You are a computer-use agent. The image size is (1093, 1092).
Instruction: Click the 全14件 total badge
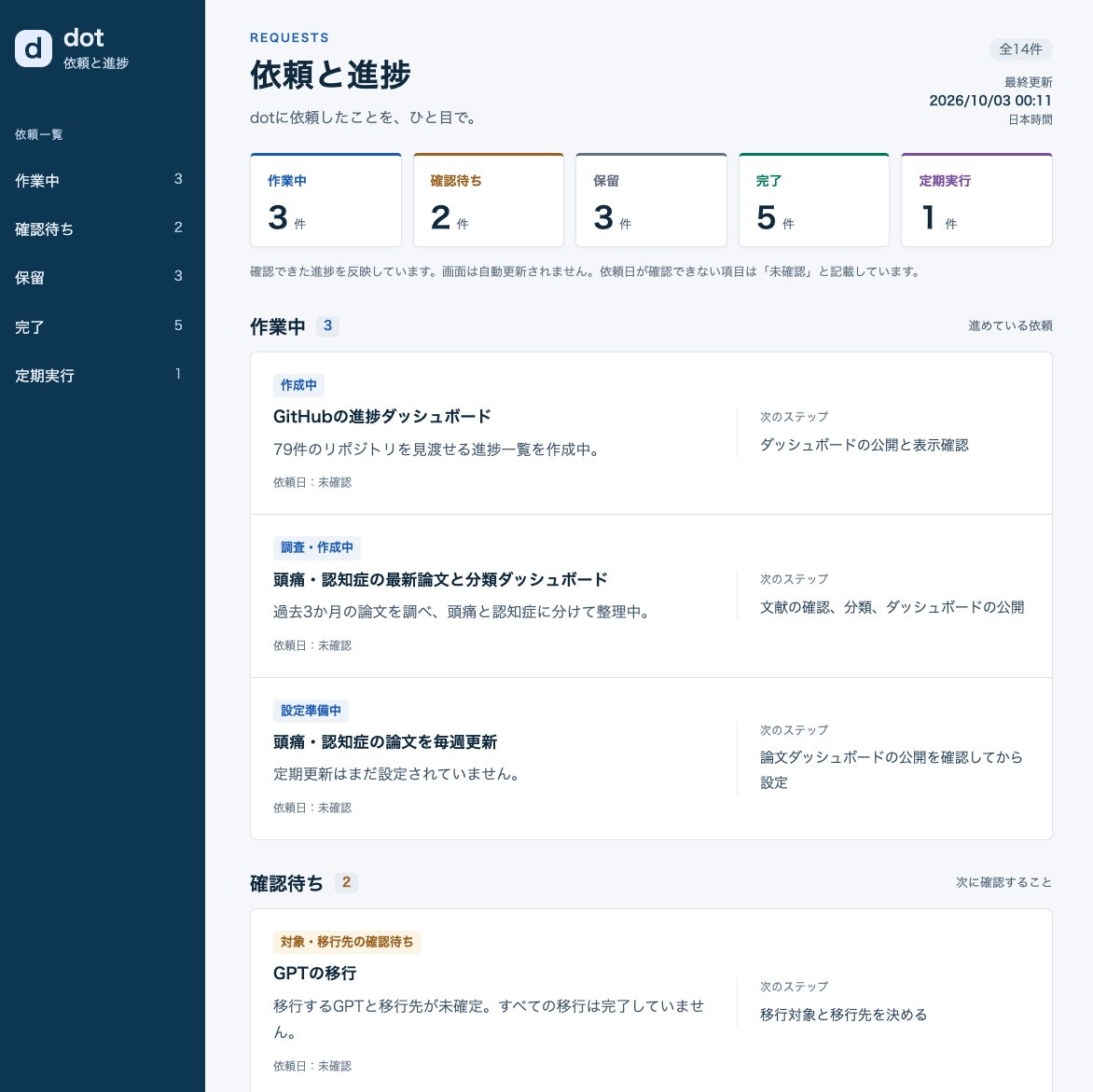[1020, 49]
